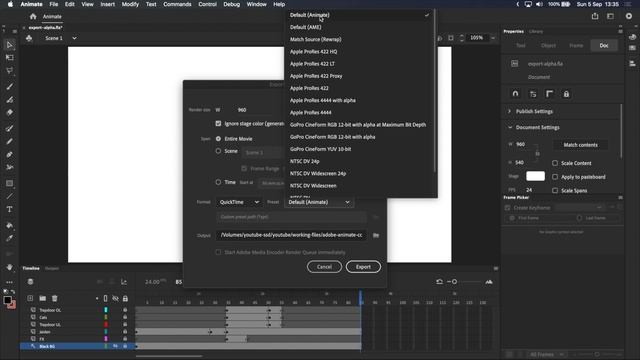Image resolution: width=640 pixels, height=360 pixels.
Task: Go to Home screen icon
Action: 33,17
